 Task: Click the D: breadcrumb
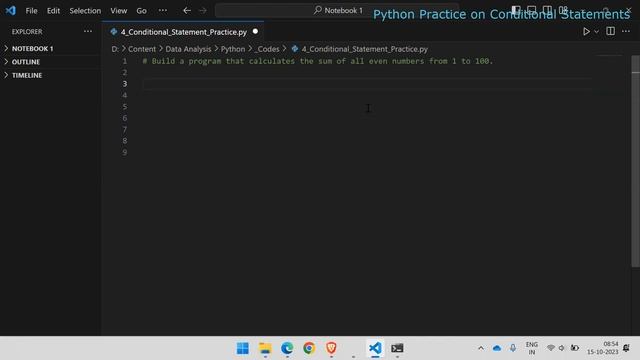(x=115, y=49)
